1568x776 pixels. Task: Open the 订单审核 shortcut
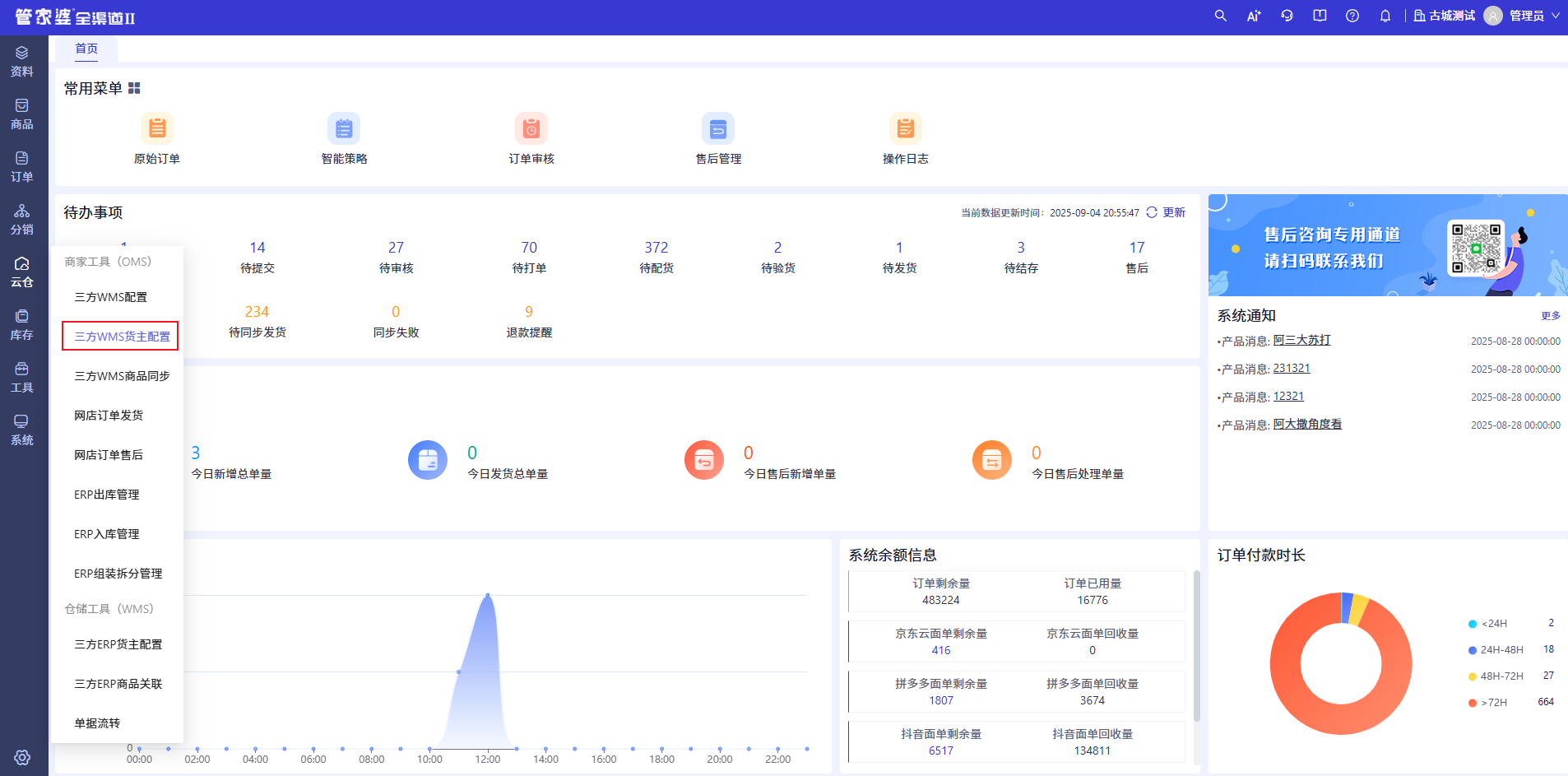click(531, 139)
